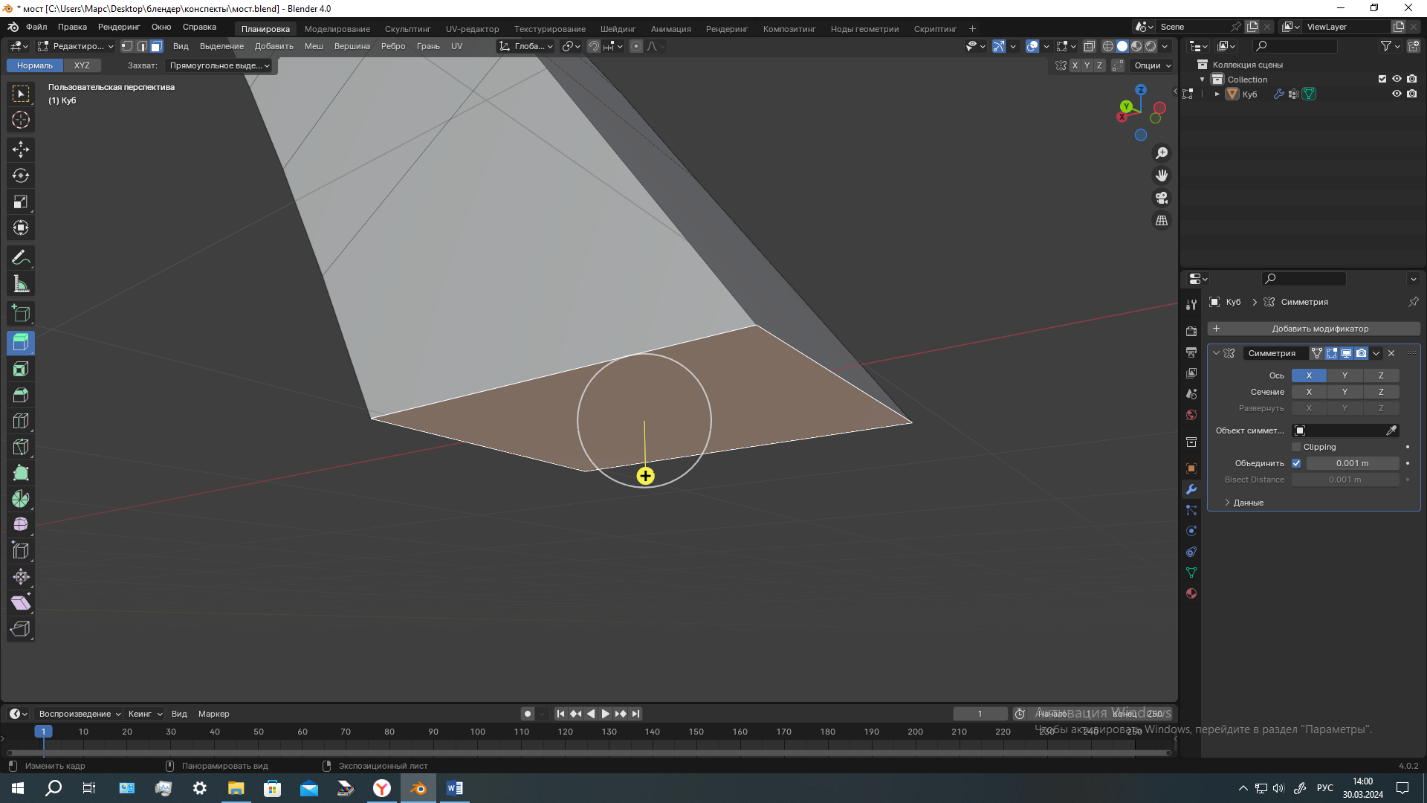Click the camera view icon in viewport
This screenshot has height=803, width=1427.
pyautogui.click(x=1161, y=198)
